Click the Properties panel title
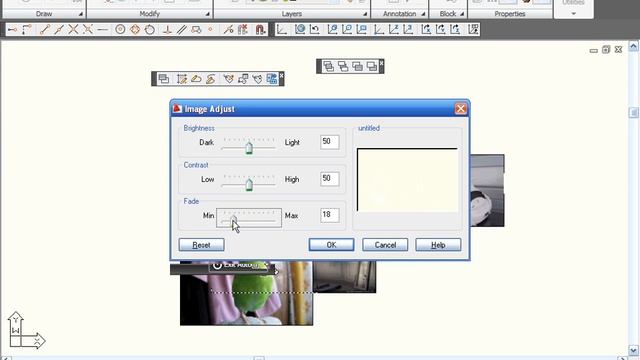Viewport: 640px width, 360px height. click(510, 14)
